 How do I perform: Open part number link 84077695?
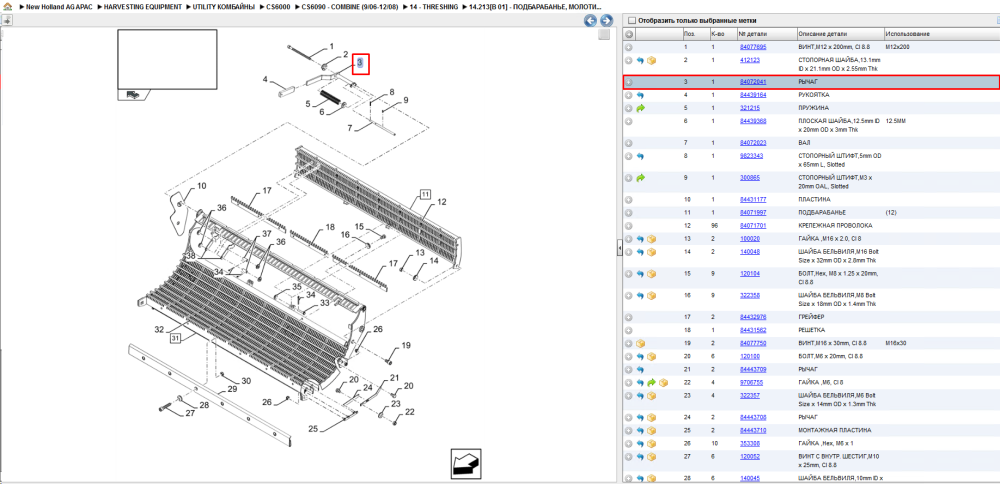[753, 47]
